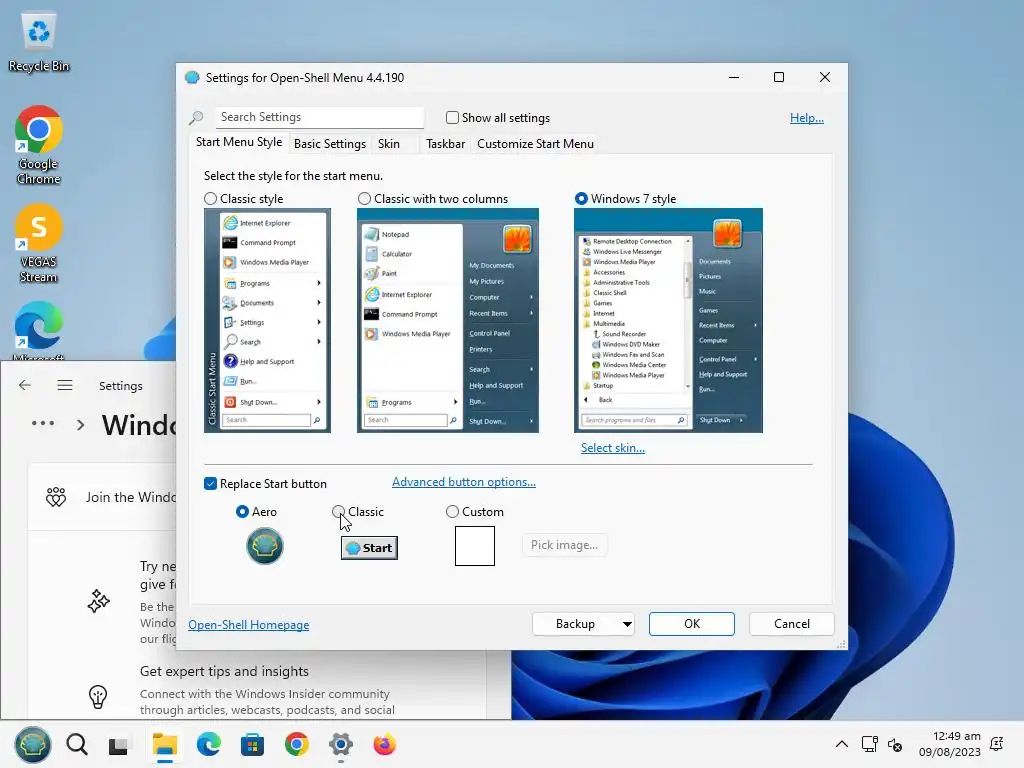Click breadcrumb chevron in Settings window
This screenshot has width=1024, height=768.
80,425
